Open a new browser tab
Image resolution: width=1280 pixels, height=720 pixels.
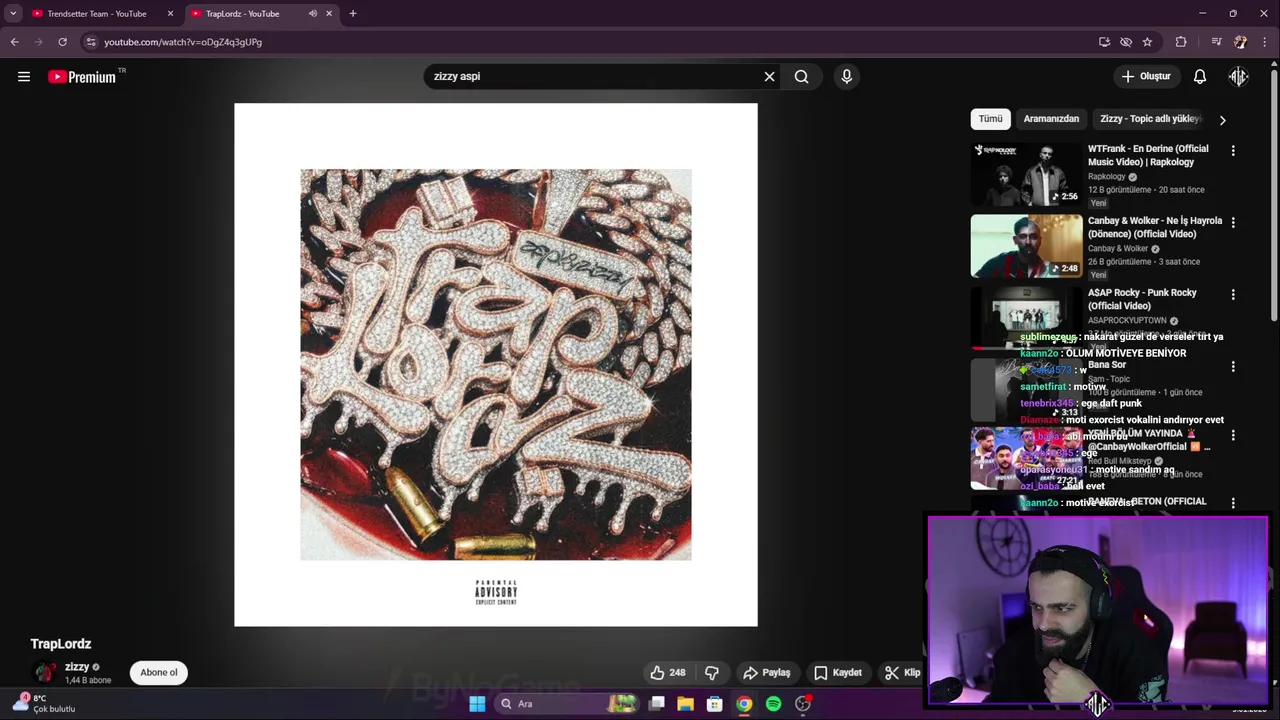point(352,14)
